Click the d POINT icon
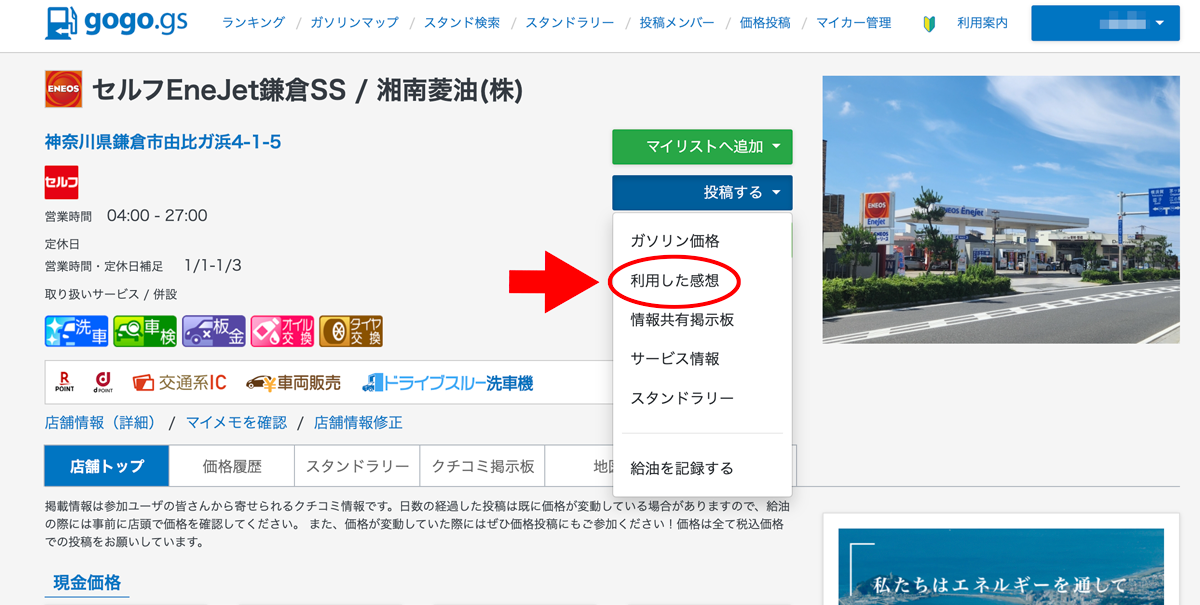This screenshot has width=1200, height=605. (102, 382)
